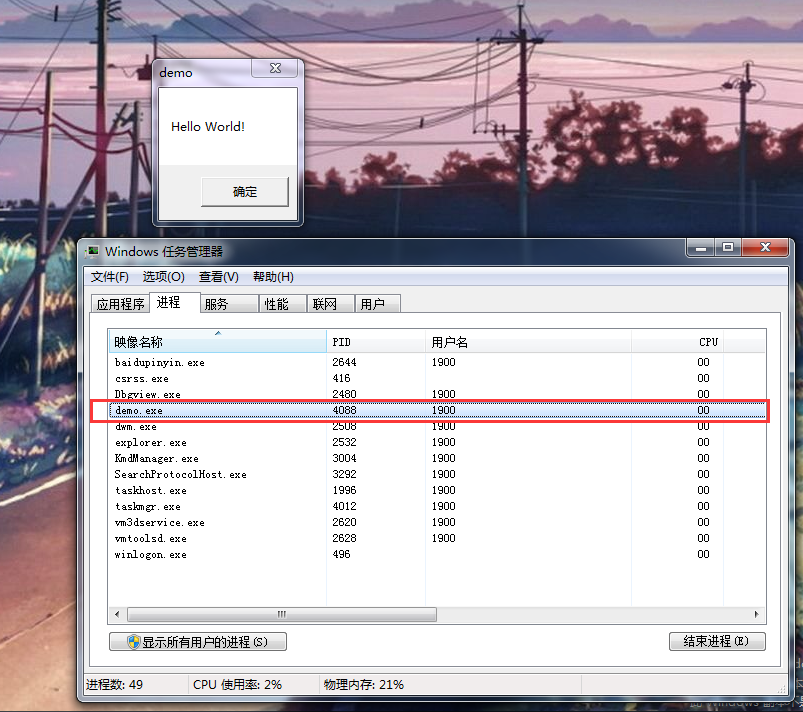Screen dimensions: 803x712
Task: Click the right arrow of the horizontal scrollbar
Action: coord(757,614)
